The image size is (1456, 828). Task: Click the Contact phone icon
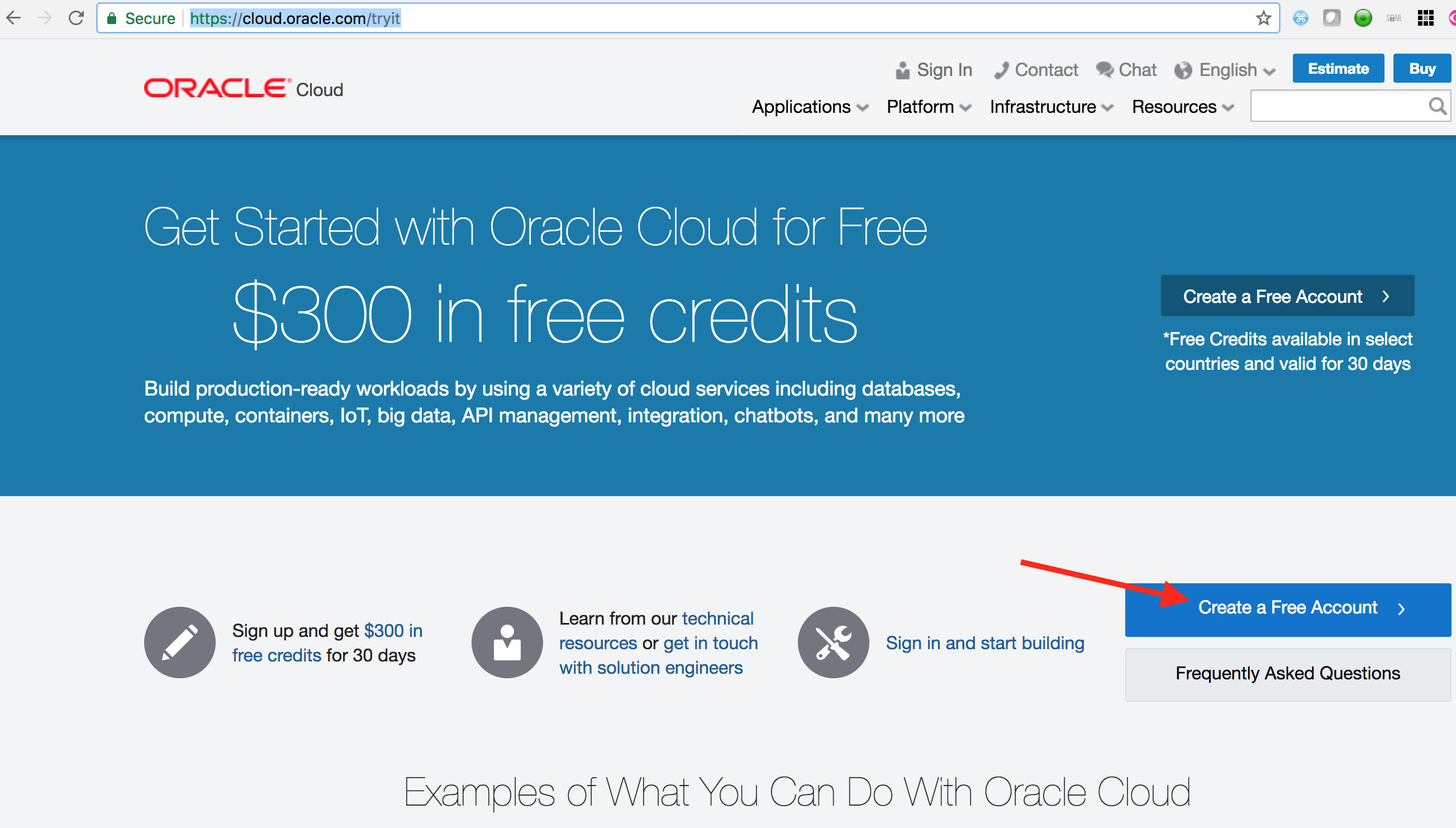[1001, 70]
